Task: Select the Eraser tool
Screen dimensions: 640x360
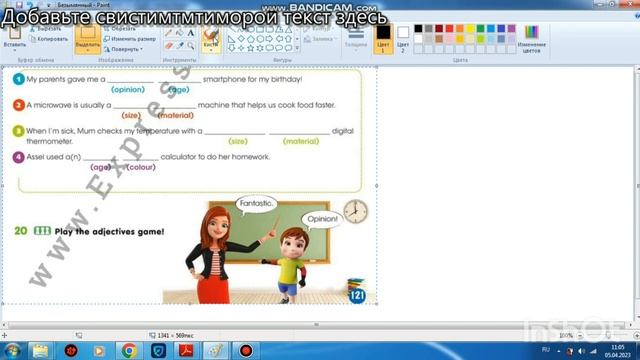Action: click(x=169, y=46)
